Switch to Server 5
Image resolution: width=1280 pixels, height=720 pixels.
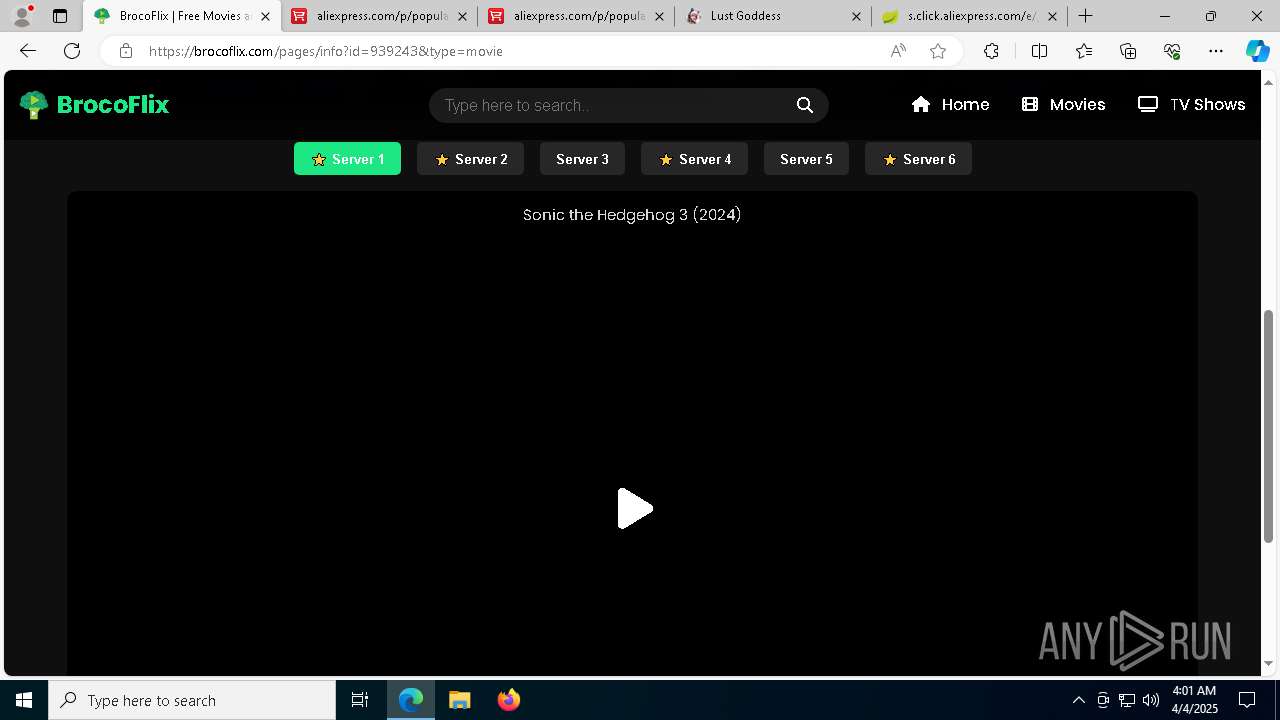coord(806,159)
